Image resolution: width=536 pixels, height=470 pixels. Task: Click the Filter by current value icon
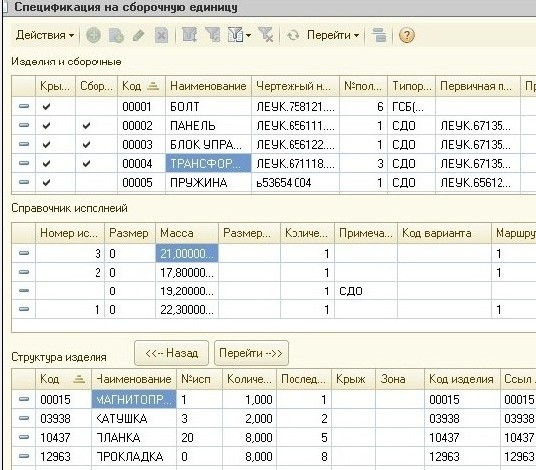213,35
